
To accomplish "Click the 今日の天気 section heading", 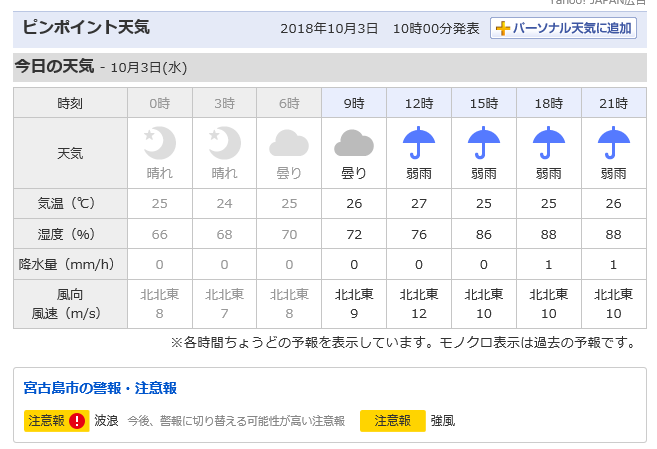I will pyautogui.click(x=55, y=67).
